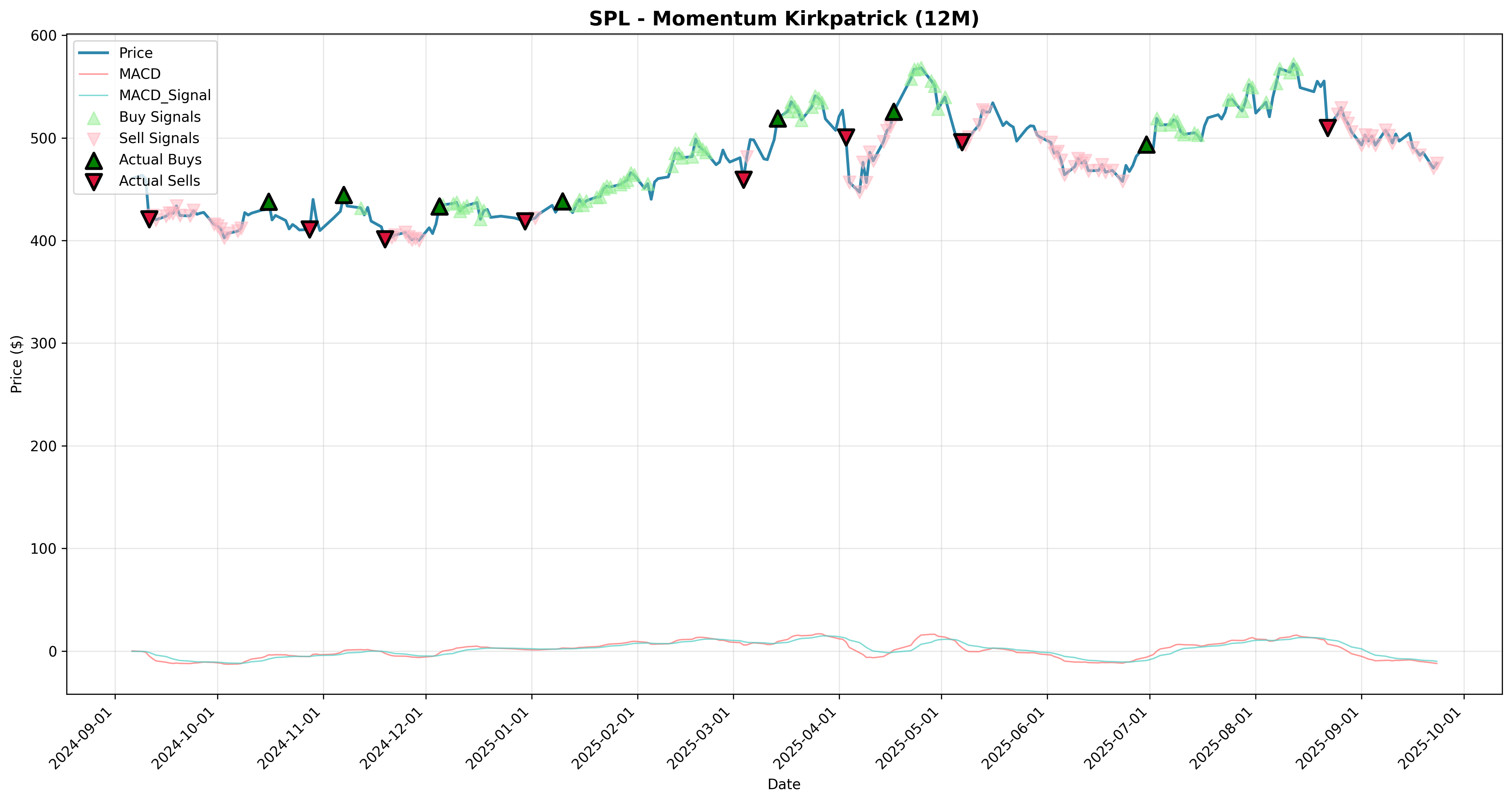Click the Actual Buys legend text

point(160,160)
